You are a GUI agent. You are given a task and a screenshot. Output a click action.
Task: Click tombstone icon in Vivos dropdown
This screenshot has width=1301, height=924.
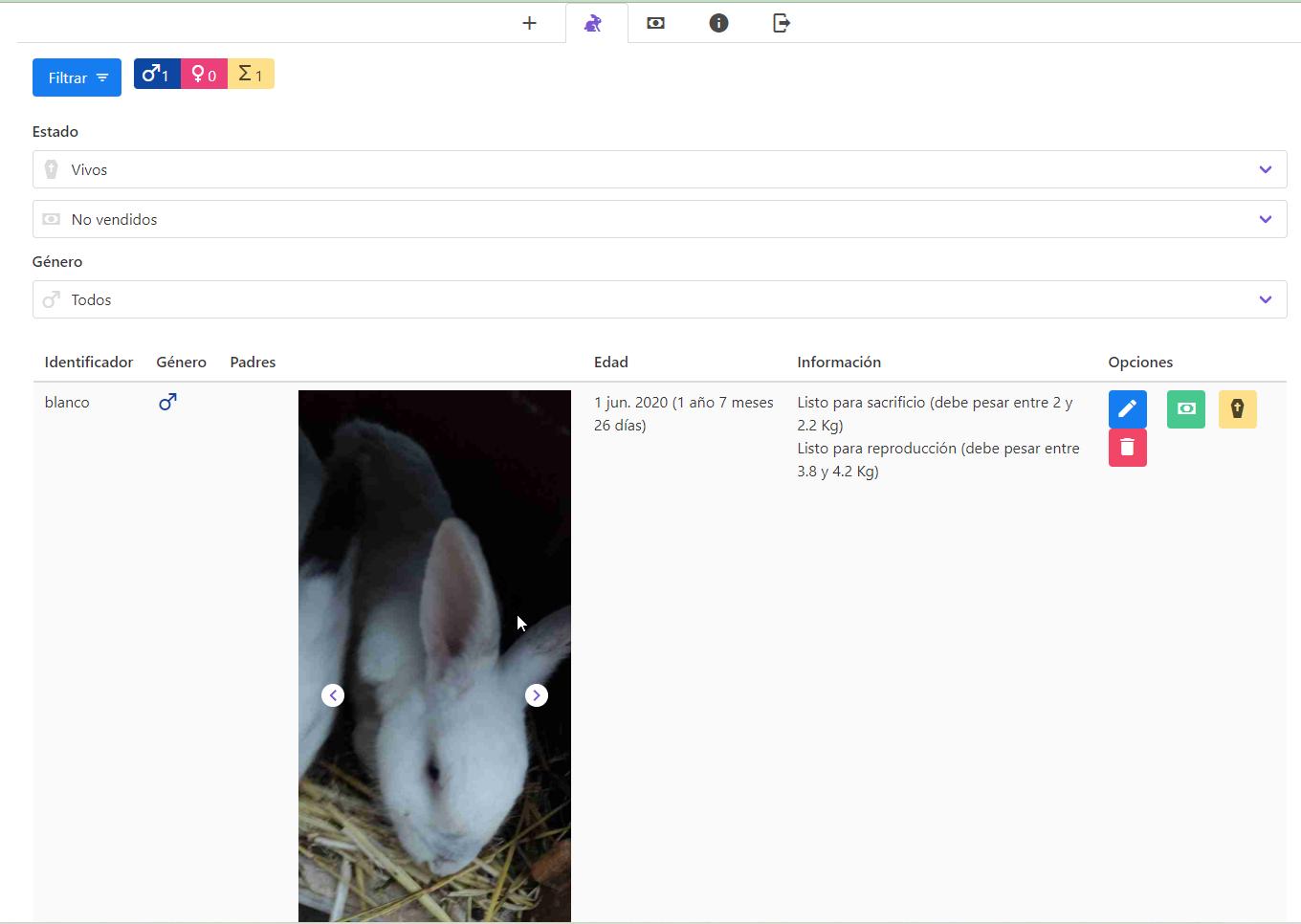pos(52,169)
